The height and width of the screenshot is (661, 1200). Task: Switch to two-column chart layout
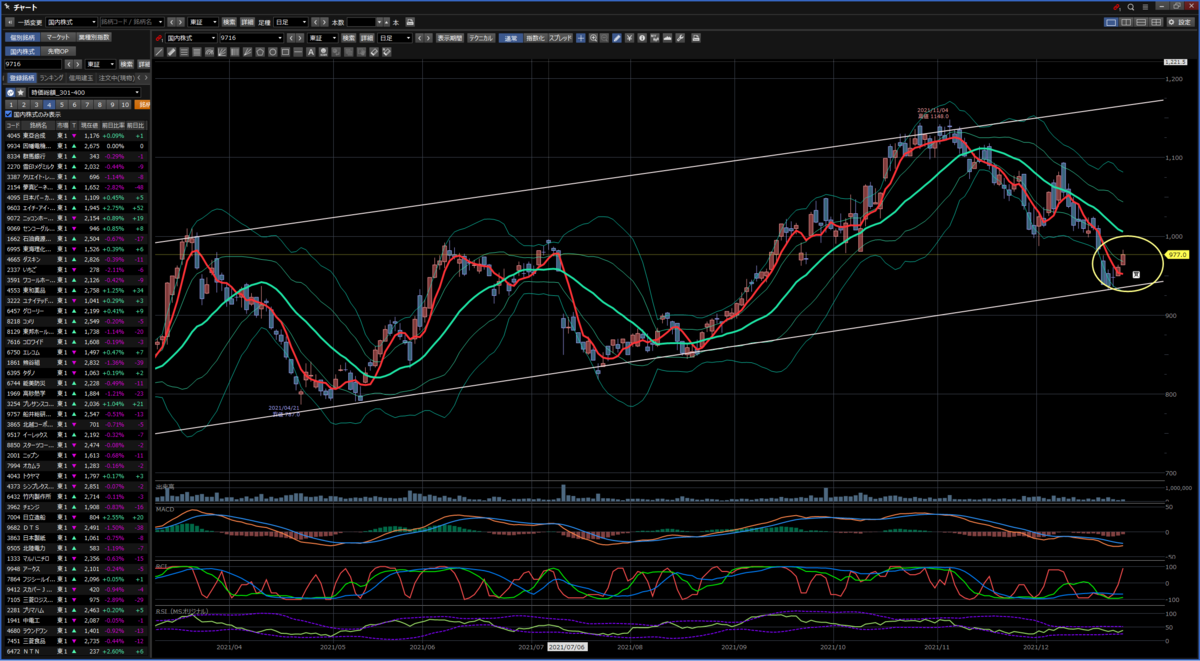1127,21
